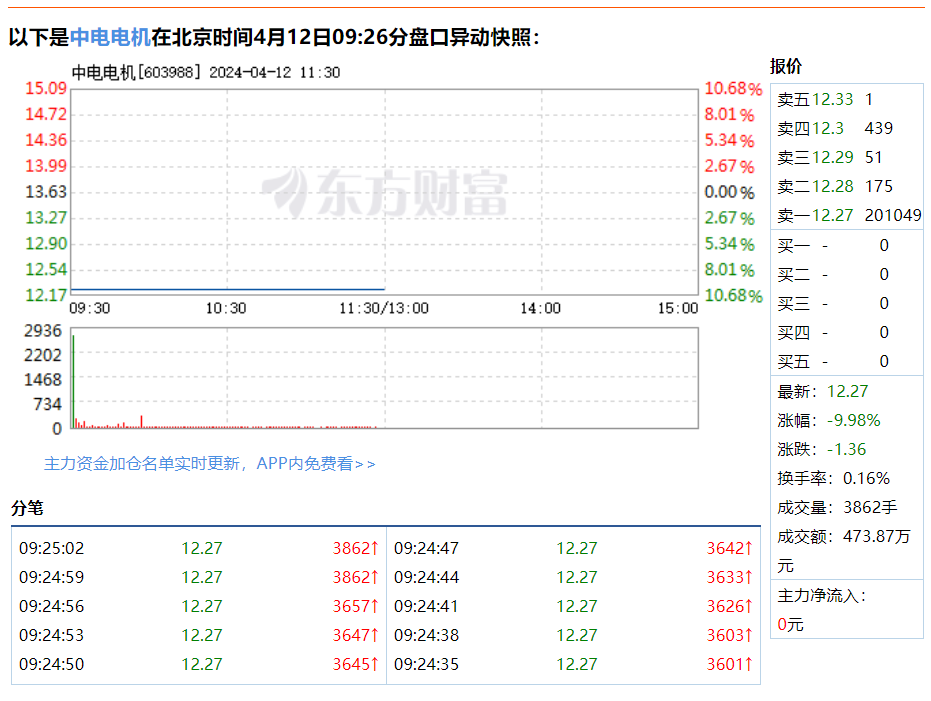Select 卖一 12.27 quote row with 201049
The width and height of the screenshot is (931, 701).
[847, 215]
